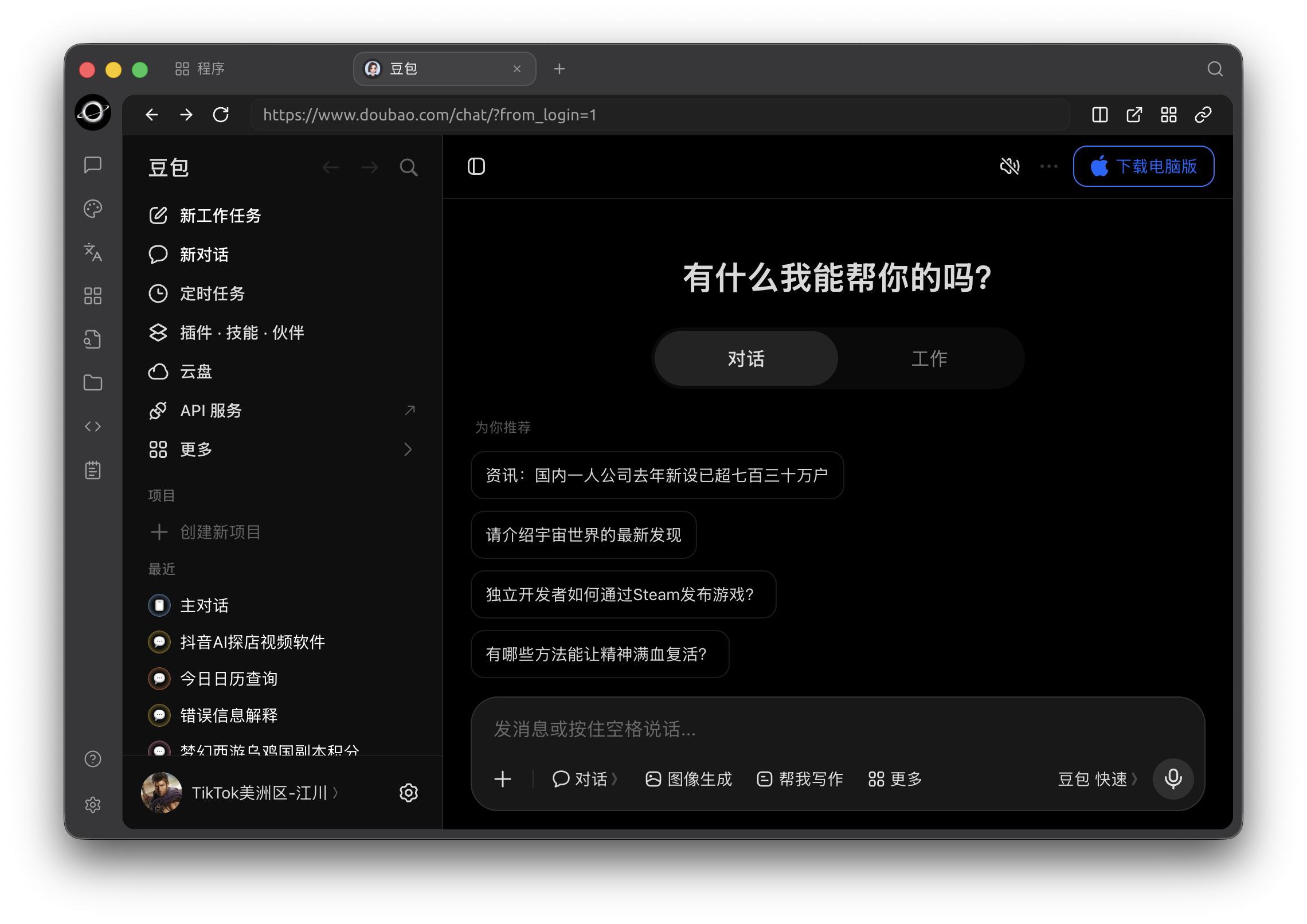The height and width of the screenshot is (924, 1307).
Task: Select the 豆包 browser tab
Action: click(444, 69)
